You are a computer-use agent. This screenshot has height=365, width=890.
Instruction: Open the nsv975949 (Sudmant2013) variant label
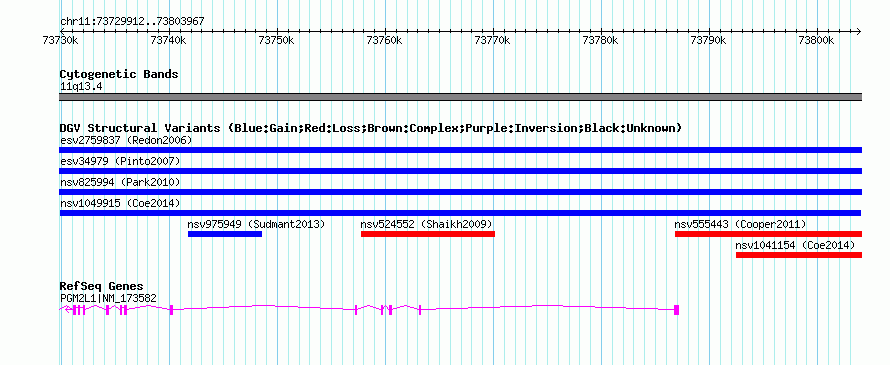click(256, 224)
